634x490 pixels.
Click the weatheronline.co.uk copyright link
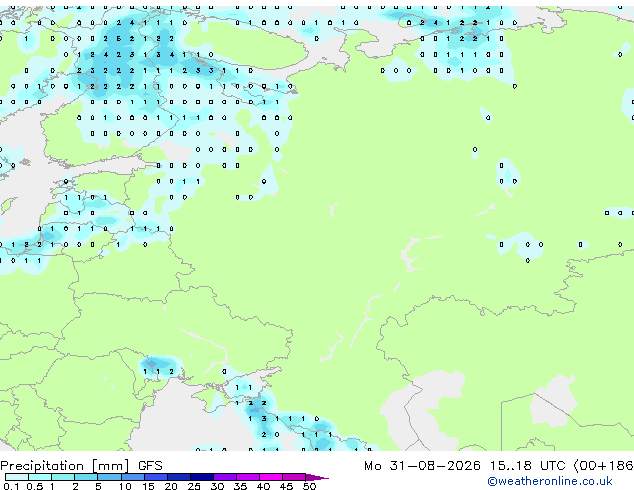[550, 481]
